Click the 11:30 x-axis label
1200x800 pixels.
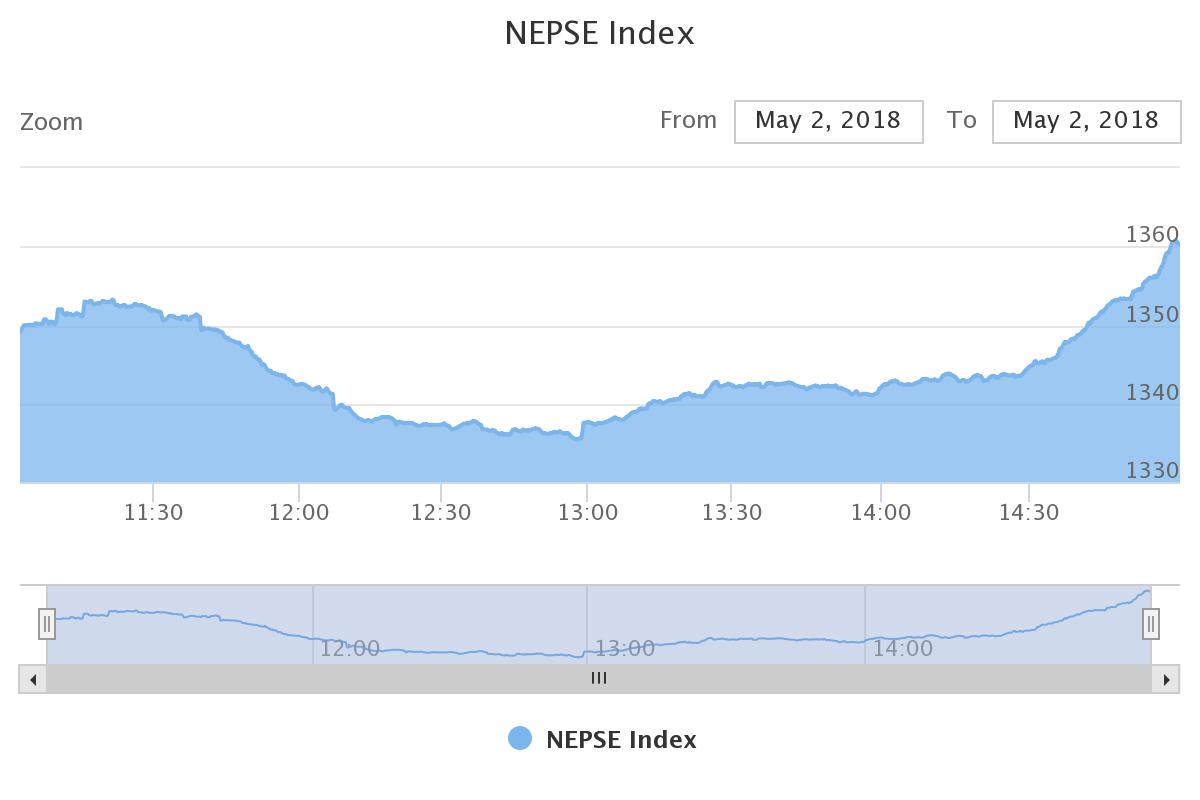[x=153, y=513]
